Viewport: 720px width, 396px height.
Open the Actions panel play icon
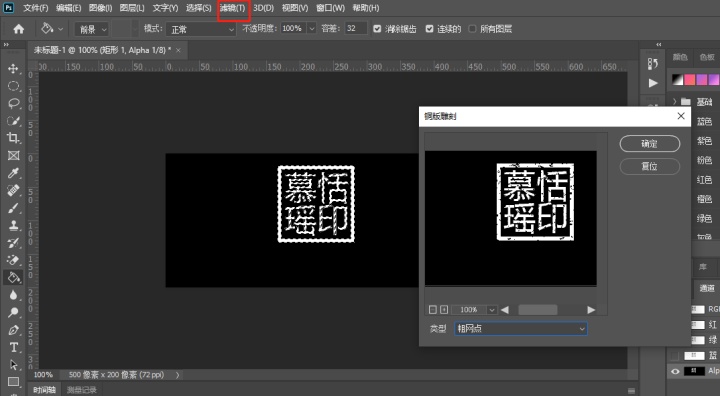(652, 83)
